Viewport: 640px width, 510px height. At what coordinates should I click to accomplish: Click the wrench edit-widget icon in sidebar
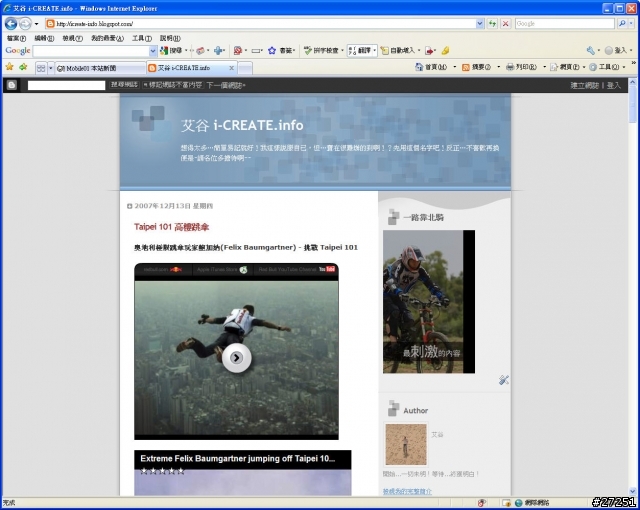504,380
